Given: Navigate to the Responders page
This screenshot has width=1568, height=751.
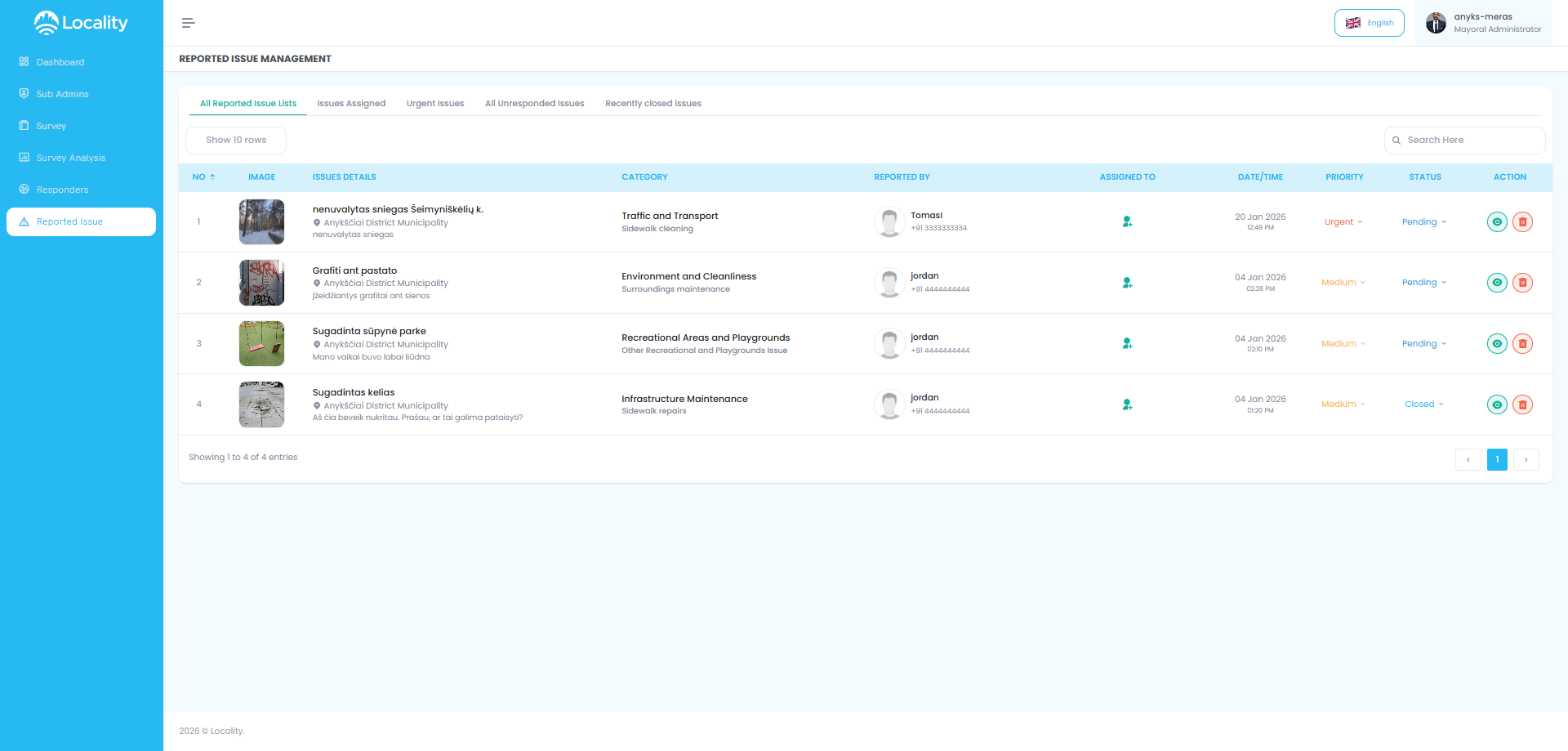Looking at the screenshot, I should point(61,189).
